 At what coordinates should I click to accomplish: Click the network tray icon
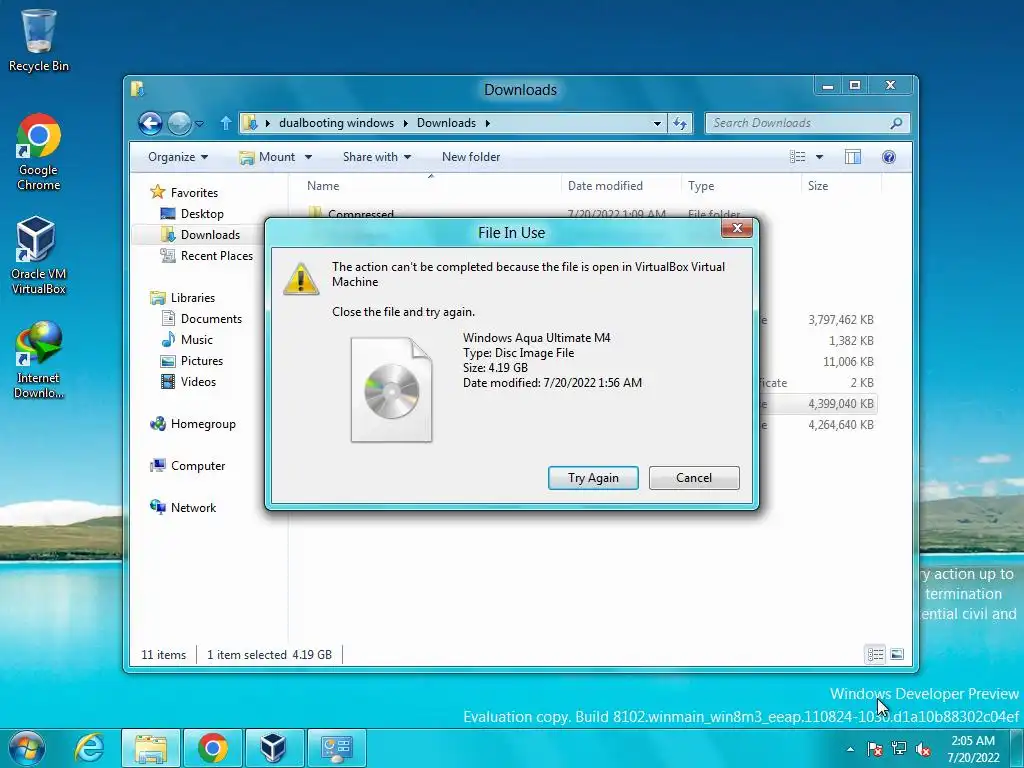coord(899,749)
